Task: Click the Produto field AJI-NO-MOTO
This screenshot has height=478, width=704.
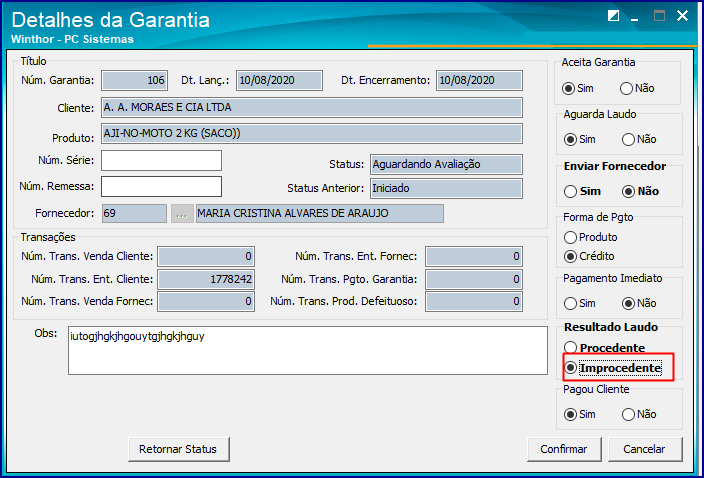Action: pyautogui.click(x=312, y=134)
